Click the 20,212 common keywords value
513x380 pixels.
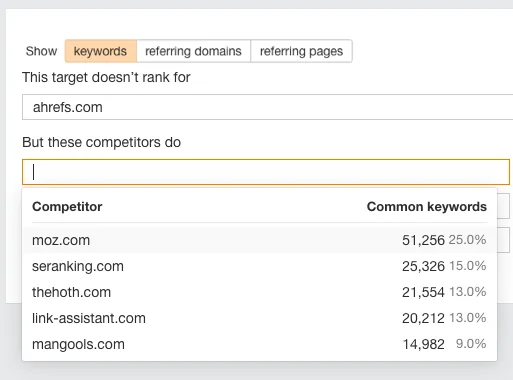pyautogui.click(x=423, y=318)
